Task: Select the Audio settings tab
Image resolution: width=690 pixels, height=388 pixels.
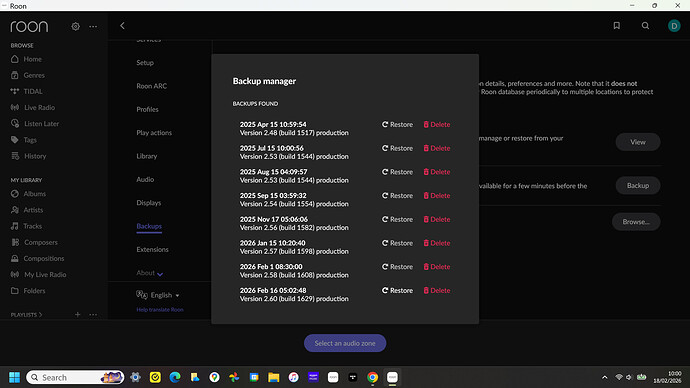Action: (145, 179)
